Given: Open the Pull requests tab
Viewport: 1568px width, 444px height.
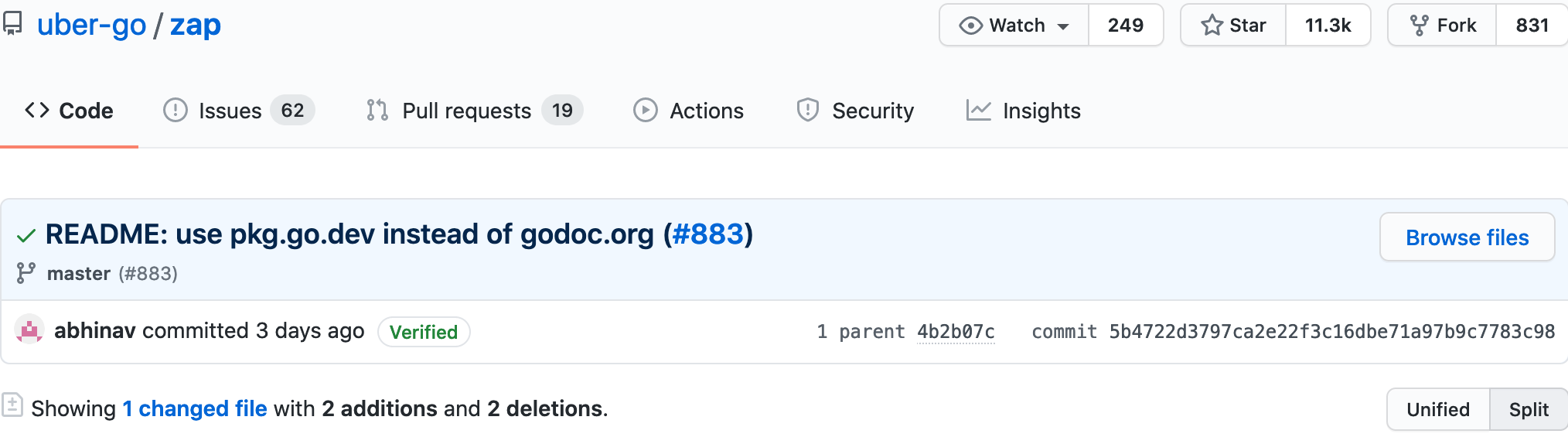Looking at the screenshot, I should tap(474, 111).
